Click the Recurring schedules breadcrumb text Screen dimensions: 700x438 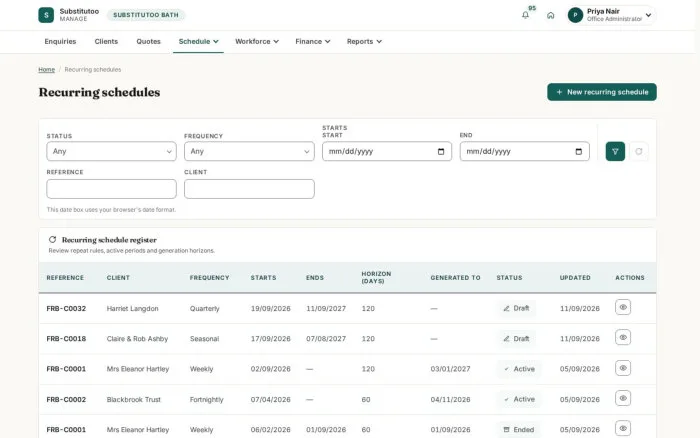93,70
